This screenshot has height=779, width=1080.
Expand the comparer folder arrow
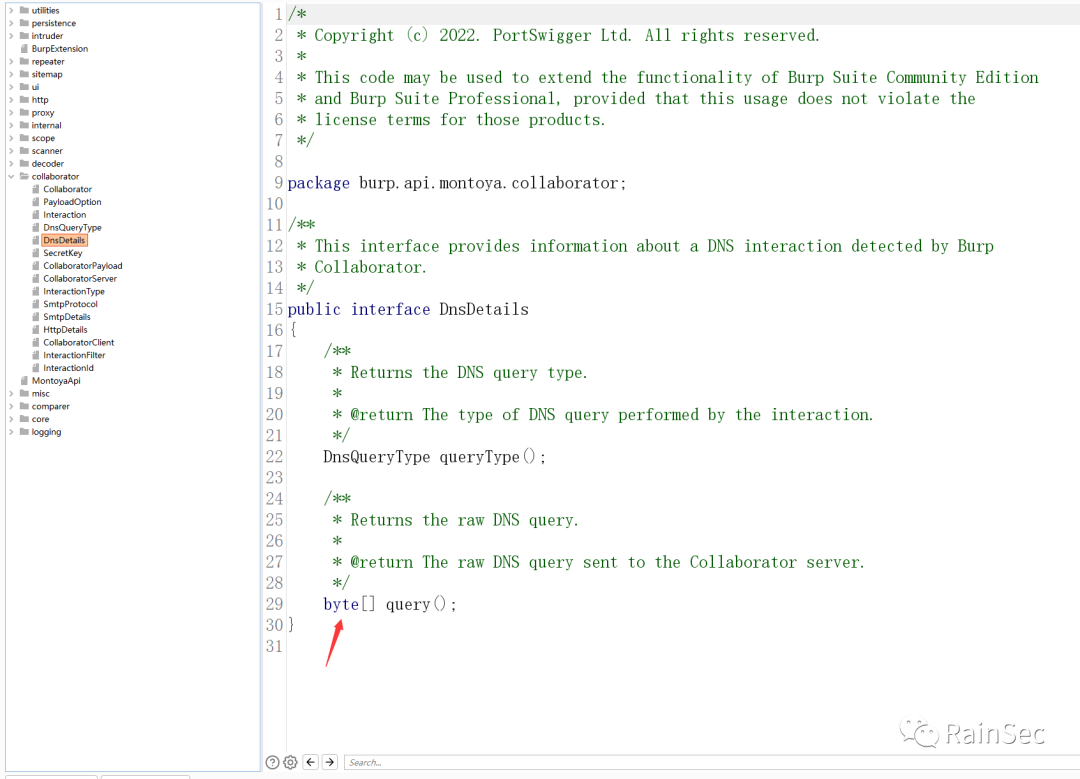coord(11,406)
